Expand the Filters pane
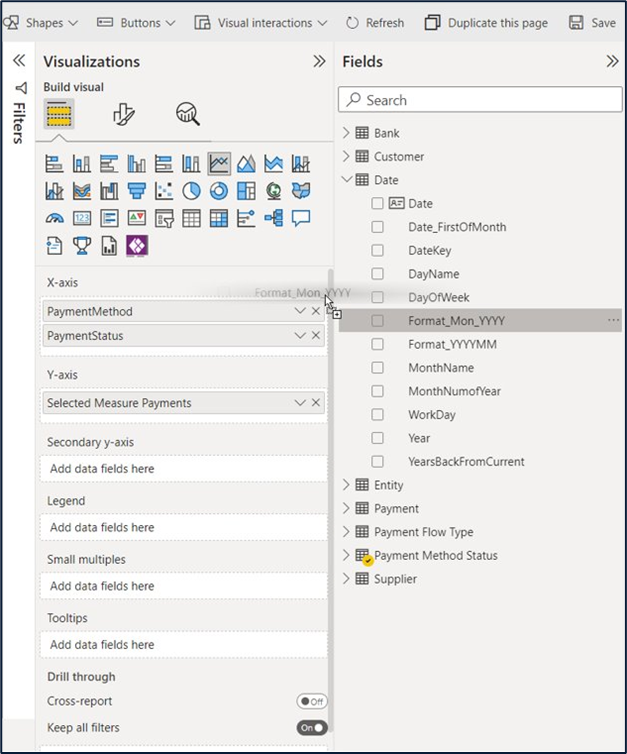Viewport: 627px width, 754px height. [19, 61]
